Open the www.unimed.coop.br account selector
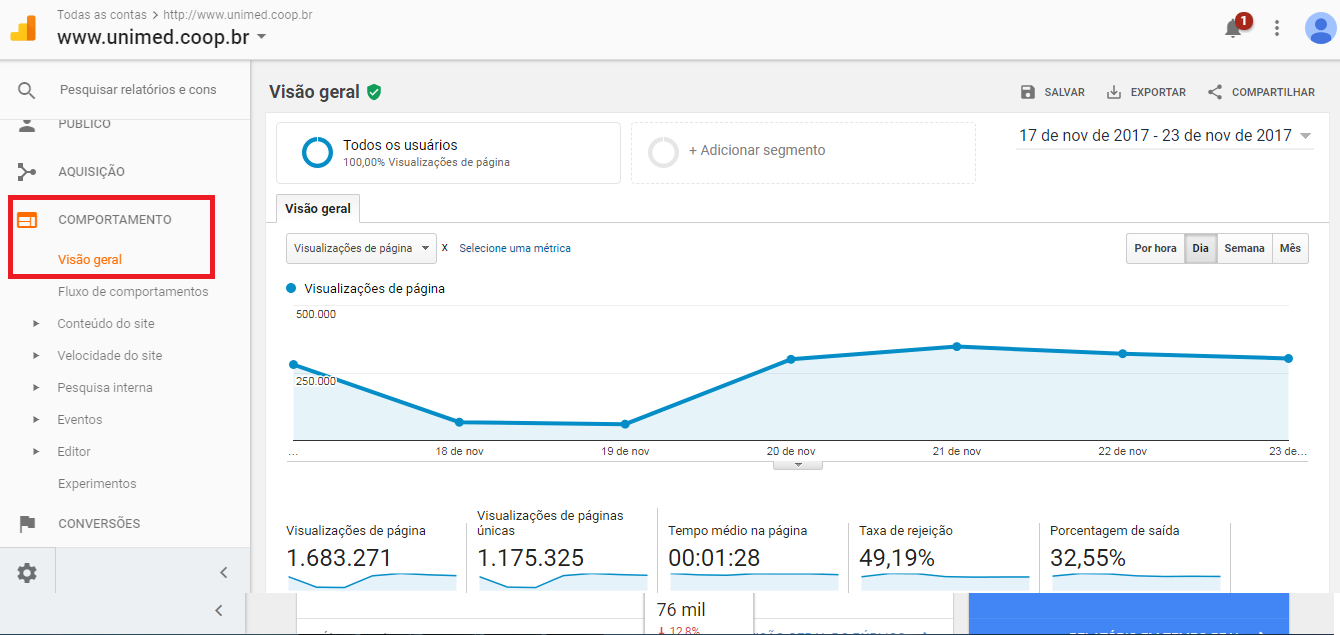The image size is (1340, 635). coord(162,38)
